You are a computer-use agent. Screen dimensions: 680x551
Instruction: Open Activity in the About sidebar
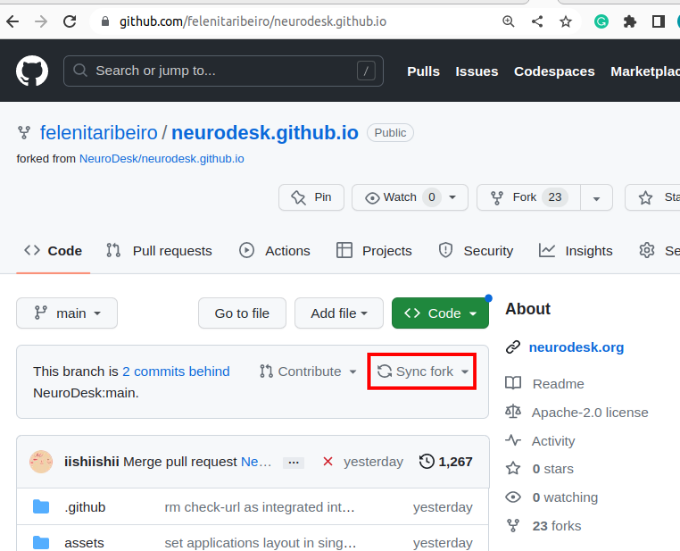(553, 441)
